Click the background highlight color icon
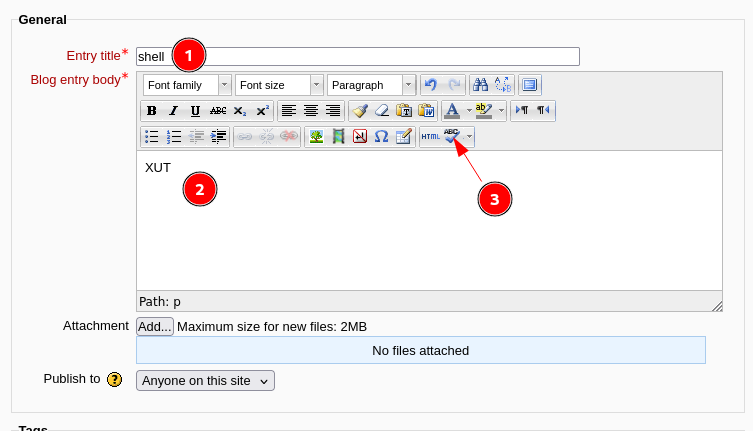The image size is (753, 431). (x=484, y=111)
